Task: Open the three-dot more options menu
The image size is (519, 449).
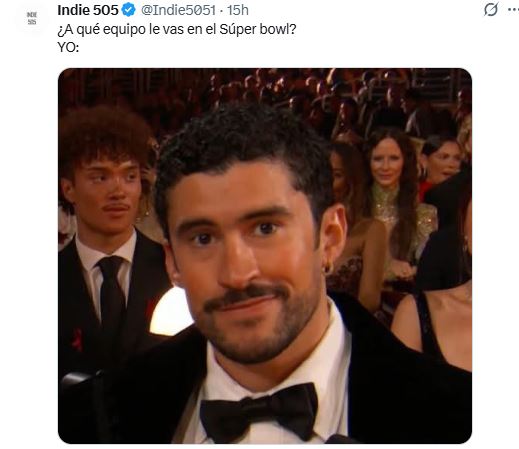Action: click(x=513, y=10)
